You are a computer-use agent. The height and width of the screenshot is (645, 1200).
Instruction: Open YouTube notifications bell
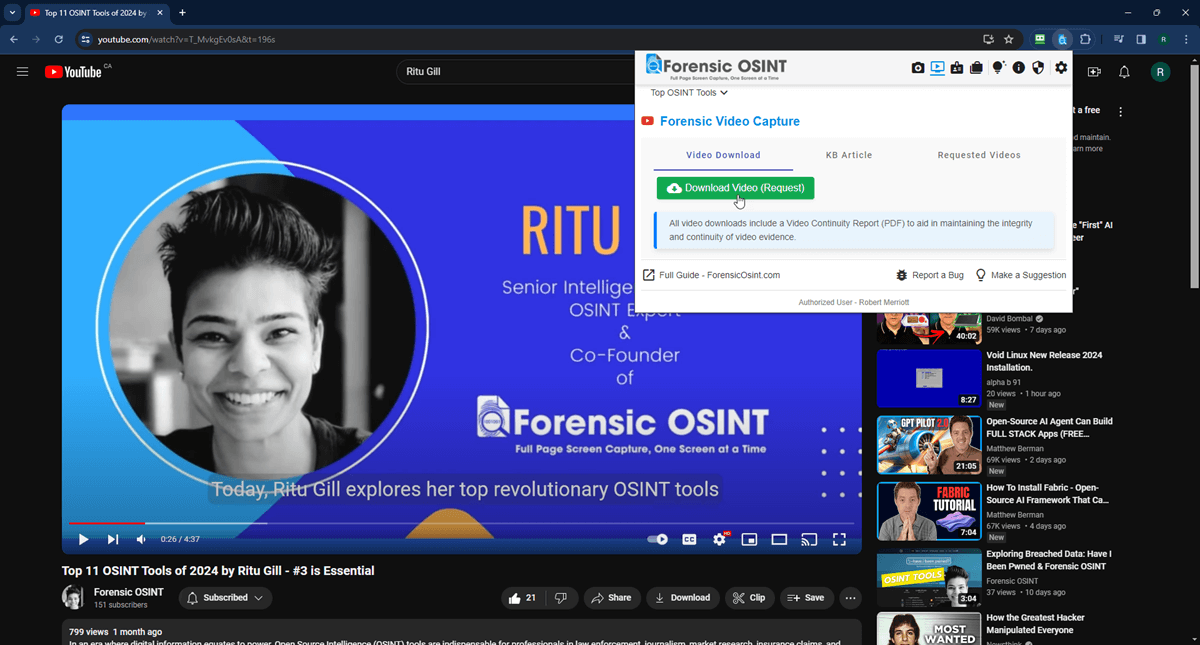pyautogui.click(x=1124, y=72)
